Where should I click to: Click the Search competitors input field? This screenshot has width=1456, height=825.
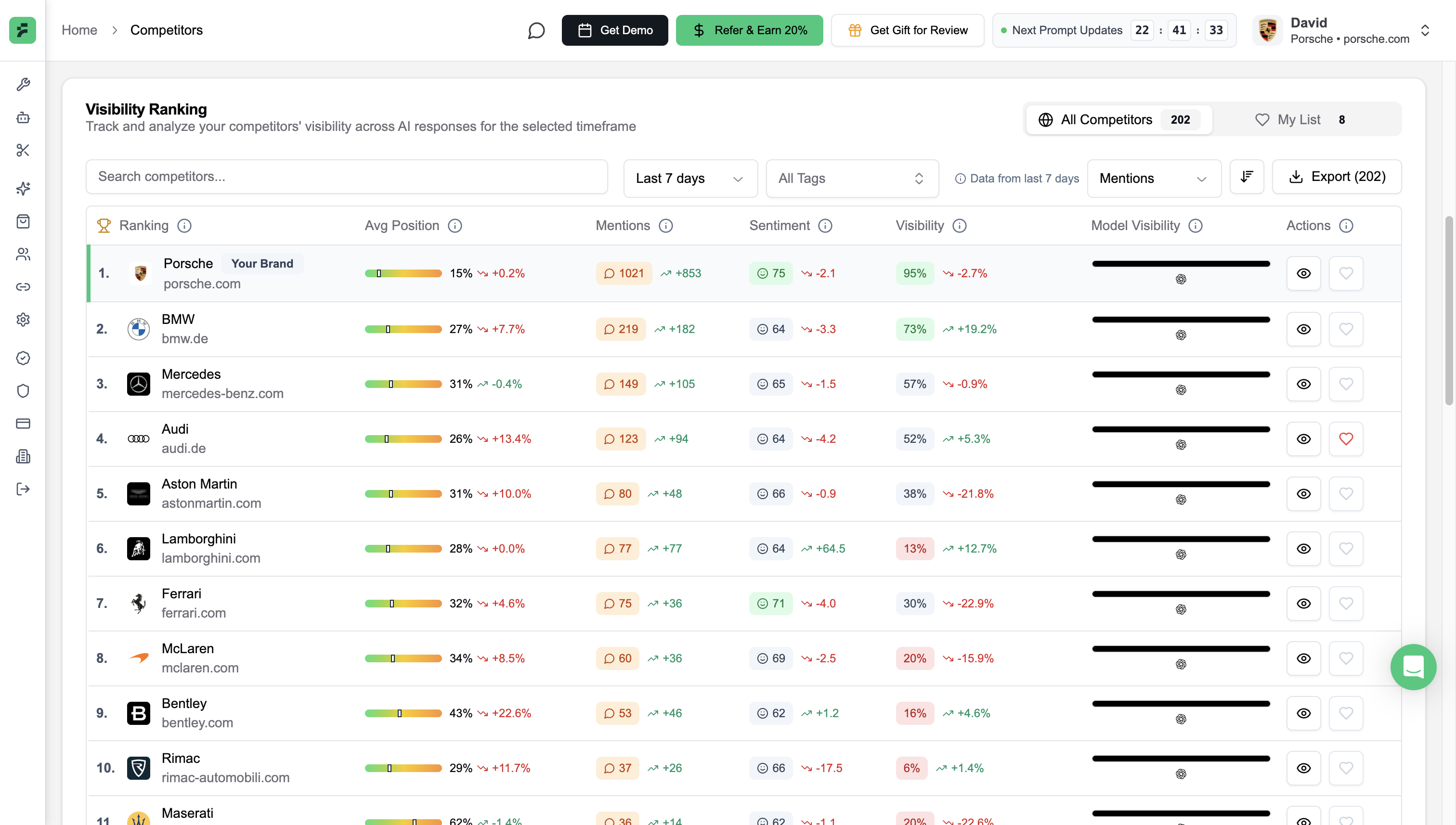346,177
